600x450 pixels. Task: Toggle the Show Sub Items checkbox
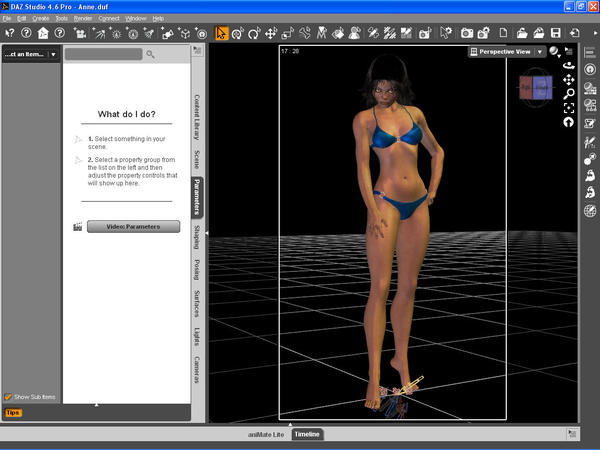pyautogui.click(x=9, y=397)
